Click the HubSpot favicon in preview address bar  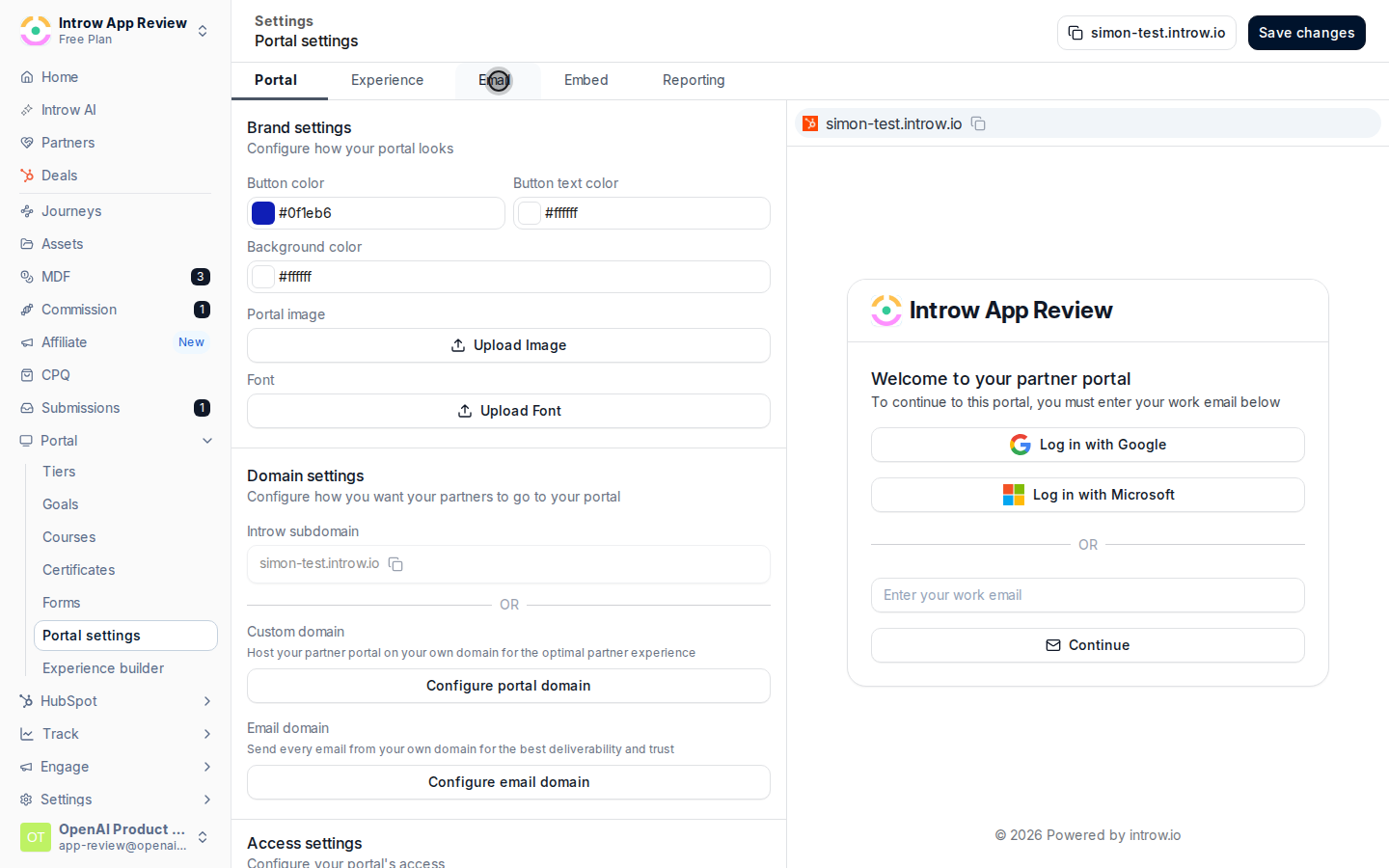(x=810, y=123)
